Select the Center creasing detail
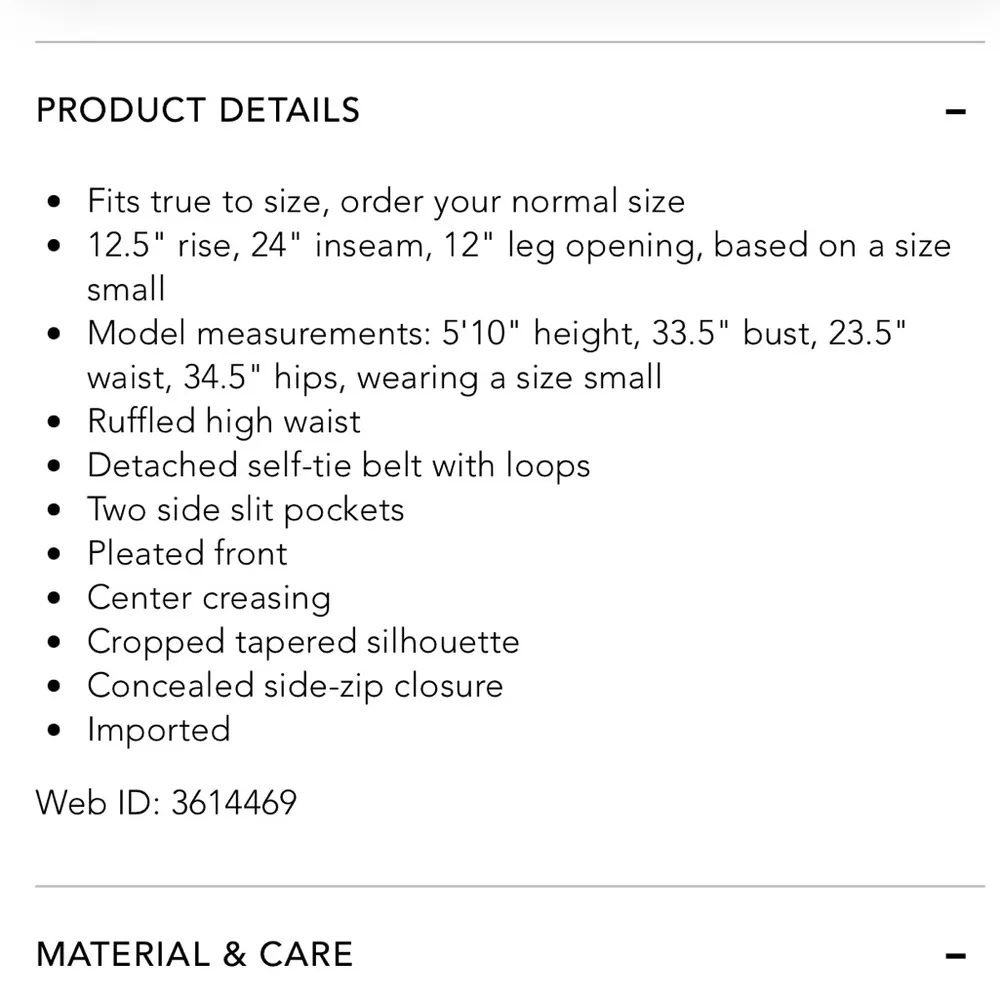The height and width of the screenshot is (1000, 1000). [x=209, y=597]
